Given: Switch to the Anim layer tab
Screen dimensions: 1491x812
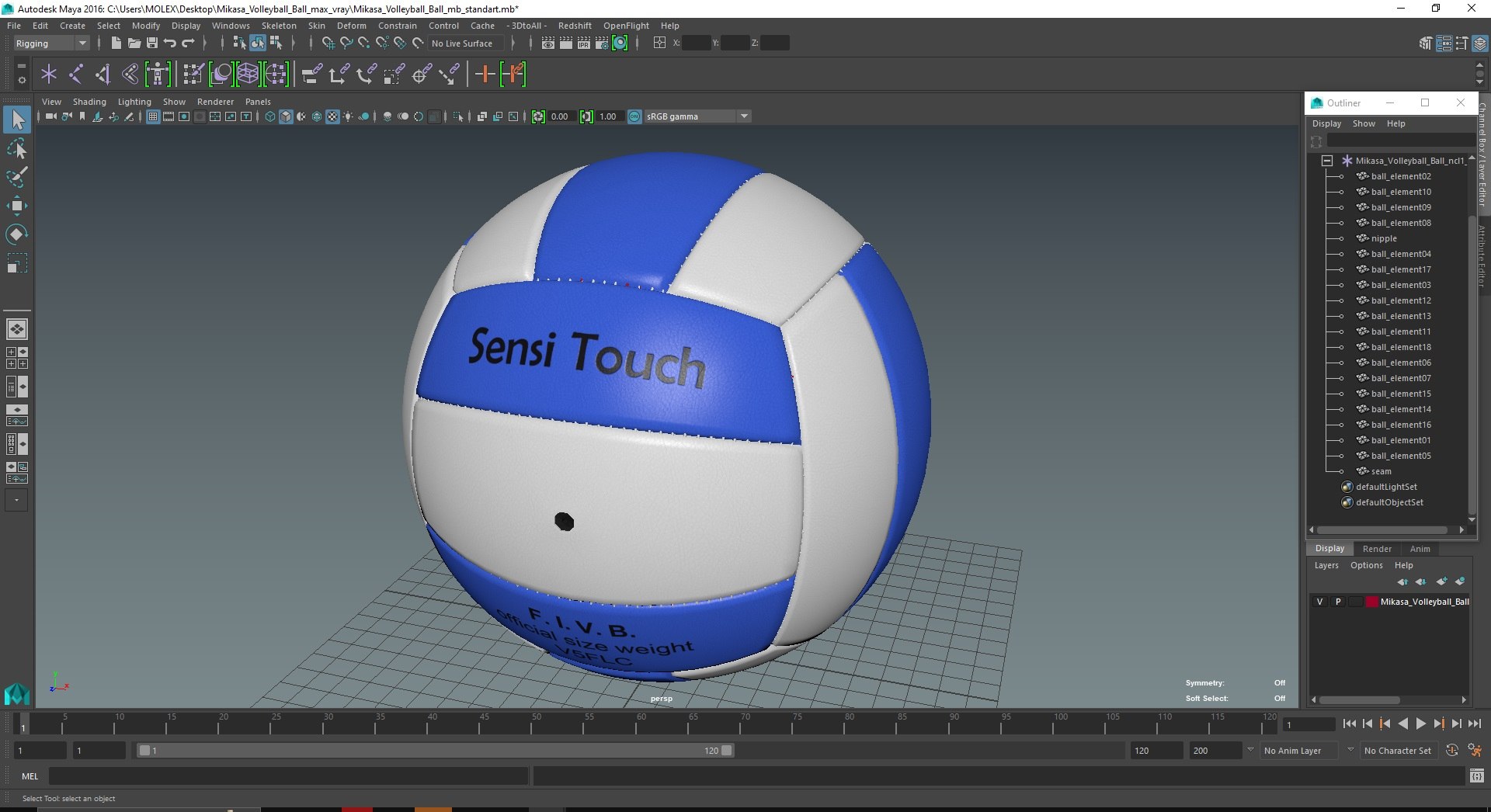Looking at the screenshot, I should click(x=1420, y=549).
